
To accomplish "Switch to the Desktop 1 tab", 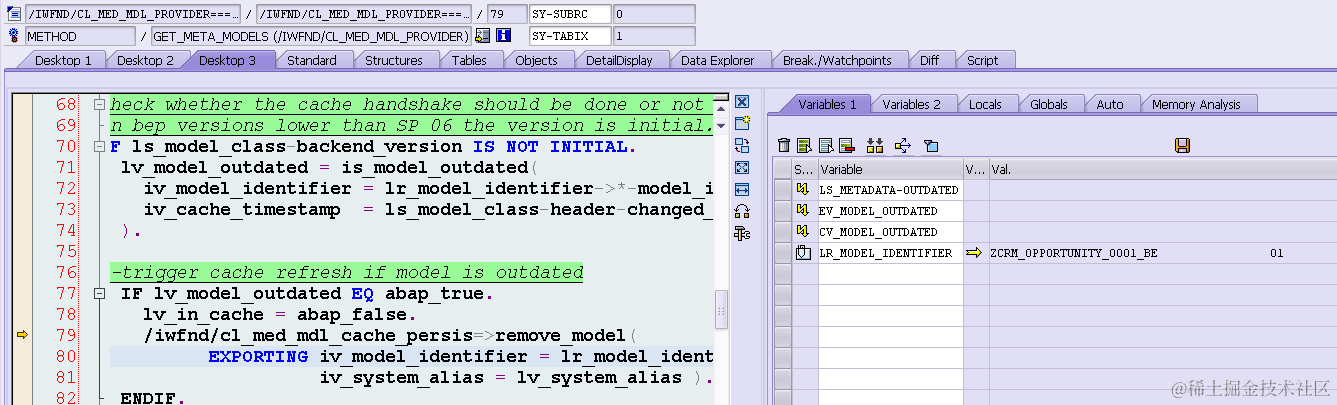I will [63, 60].
